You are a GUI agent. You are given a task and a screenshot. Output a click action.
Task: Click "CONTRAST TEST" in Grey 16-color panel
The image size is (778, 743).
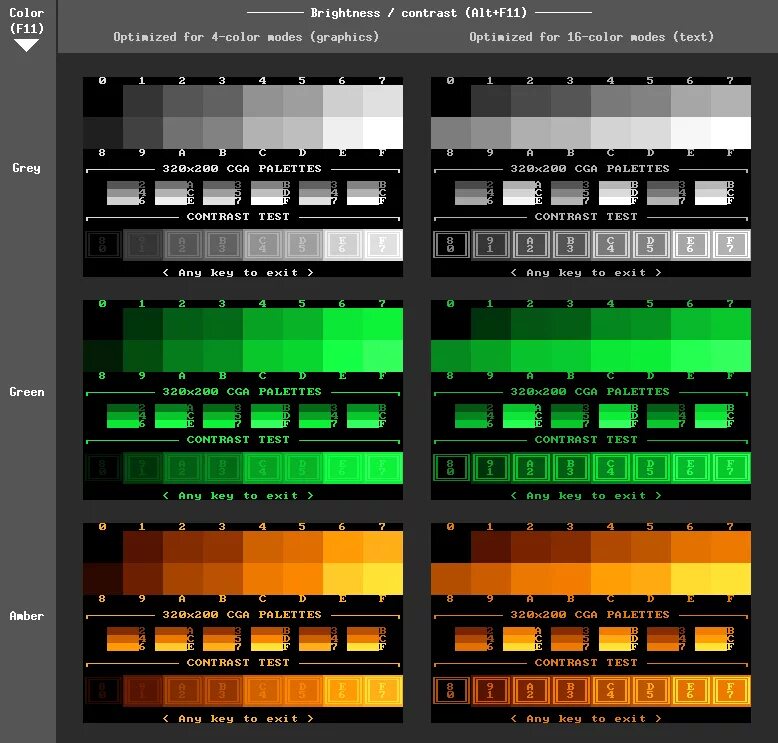585,216
